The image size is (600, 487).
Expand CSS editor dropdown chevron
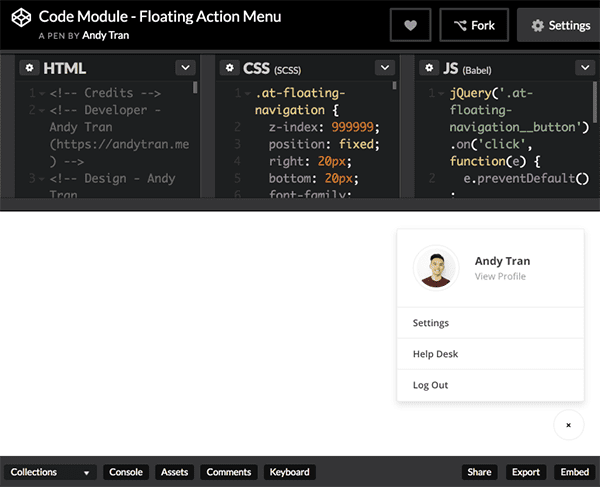click(385, 68)
